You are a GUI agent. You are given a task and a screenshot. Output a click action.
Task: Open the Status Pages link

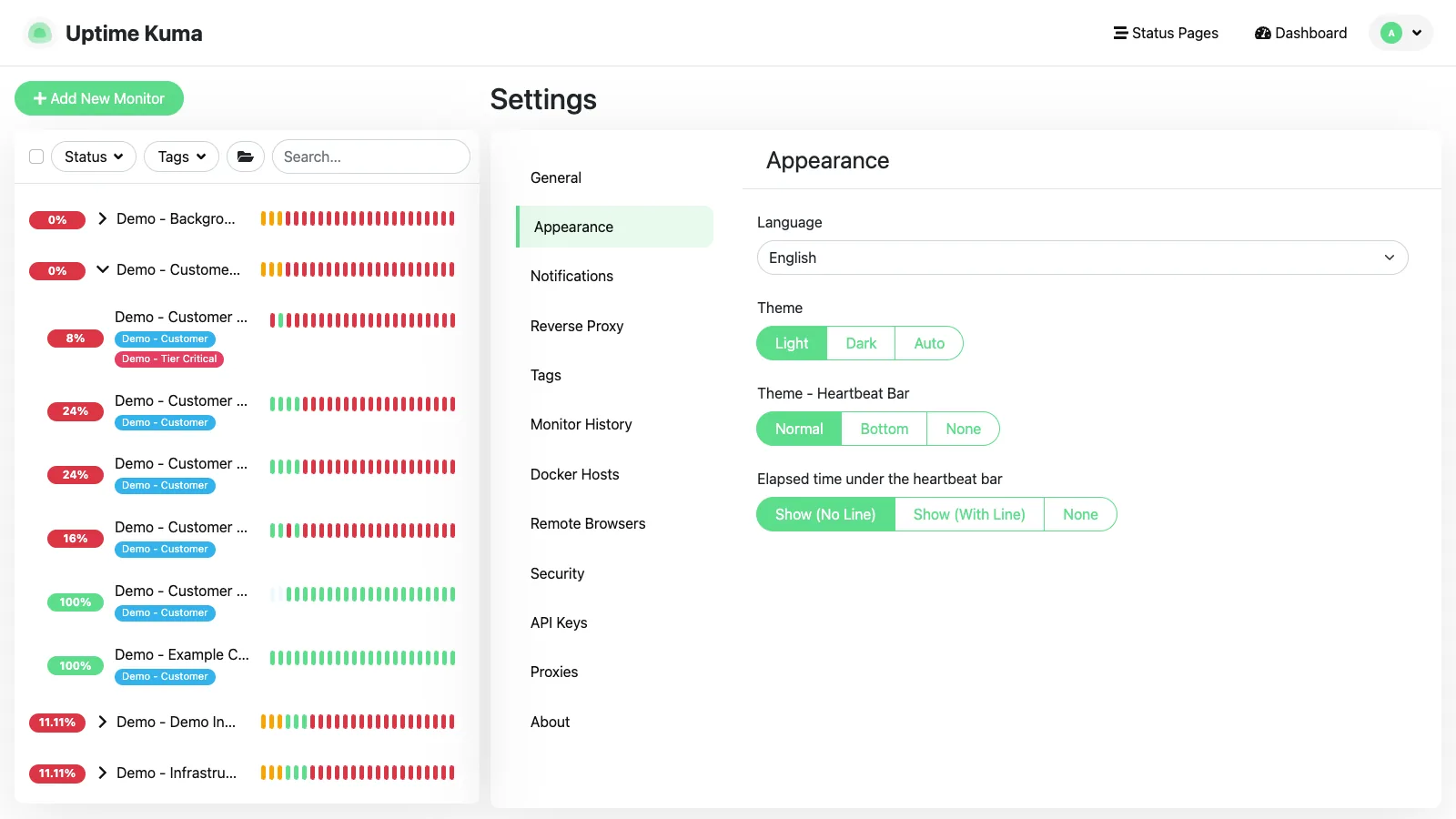pyautogui.click(x=1166, y=33)
